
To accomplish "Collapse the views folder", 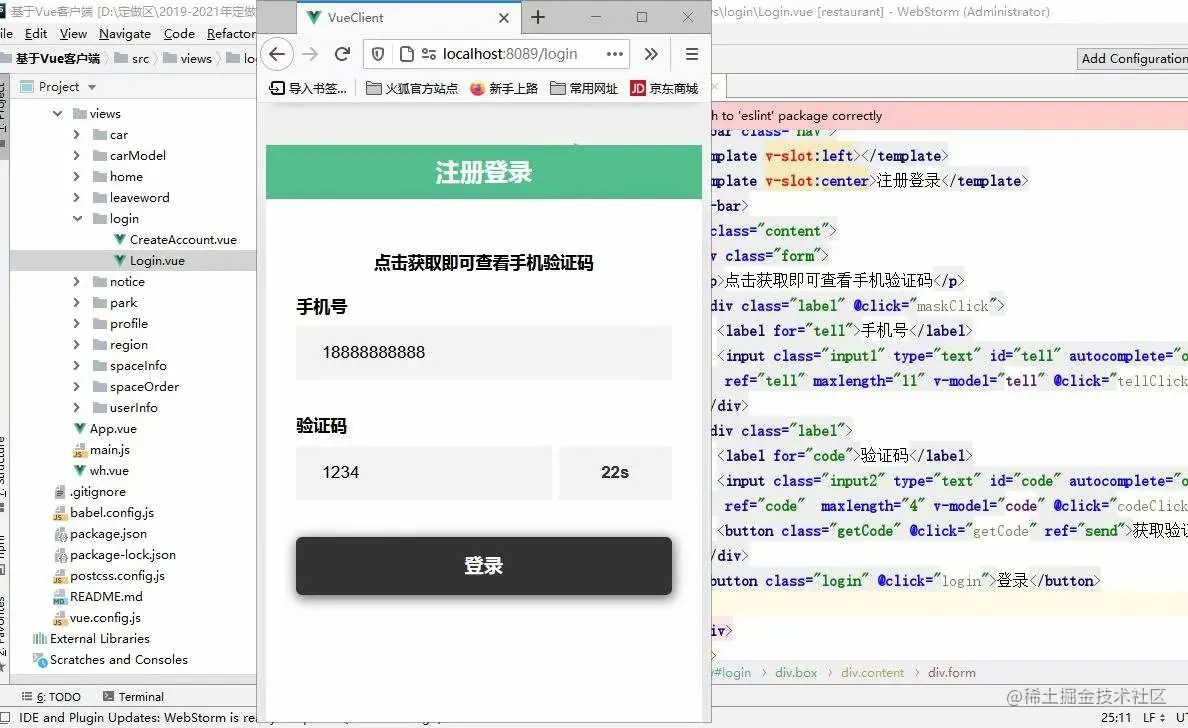I will (x=58, y=114).
